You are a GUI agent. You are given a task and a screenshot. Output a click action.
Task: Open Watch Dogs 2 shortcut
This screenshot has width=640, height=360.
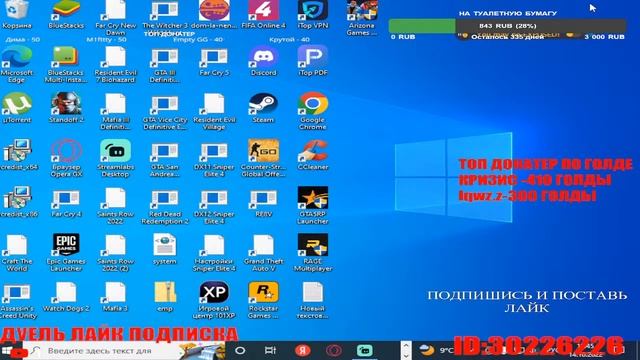pyautogui.click(x=66, y=297)
